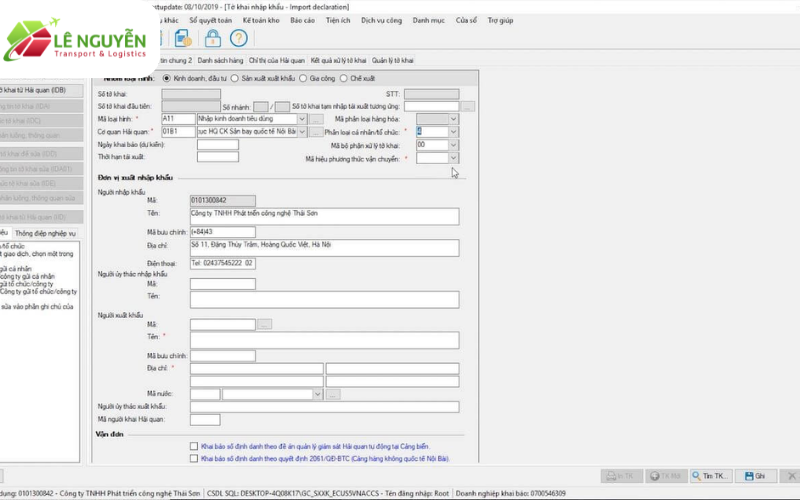Screen dimensions: 800x500
Task: Open Danh mục menu
Action: (429, 20)
